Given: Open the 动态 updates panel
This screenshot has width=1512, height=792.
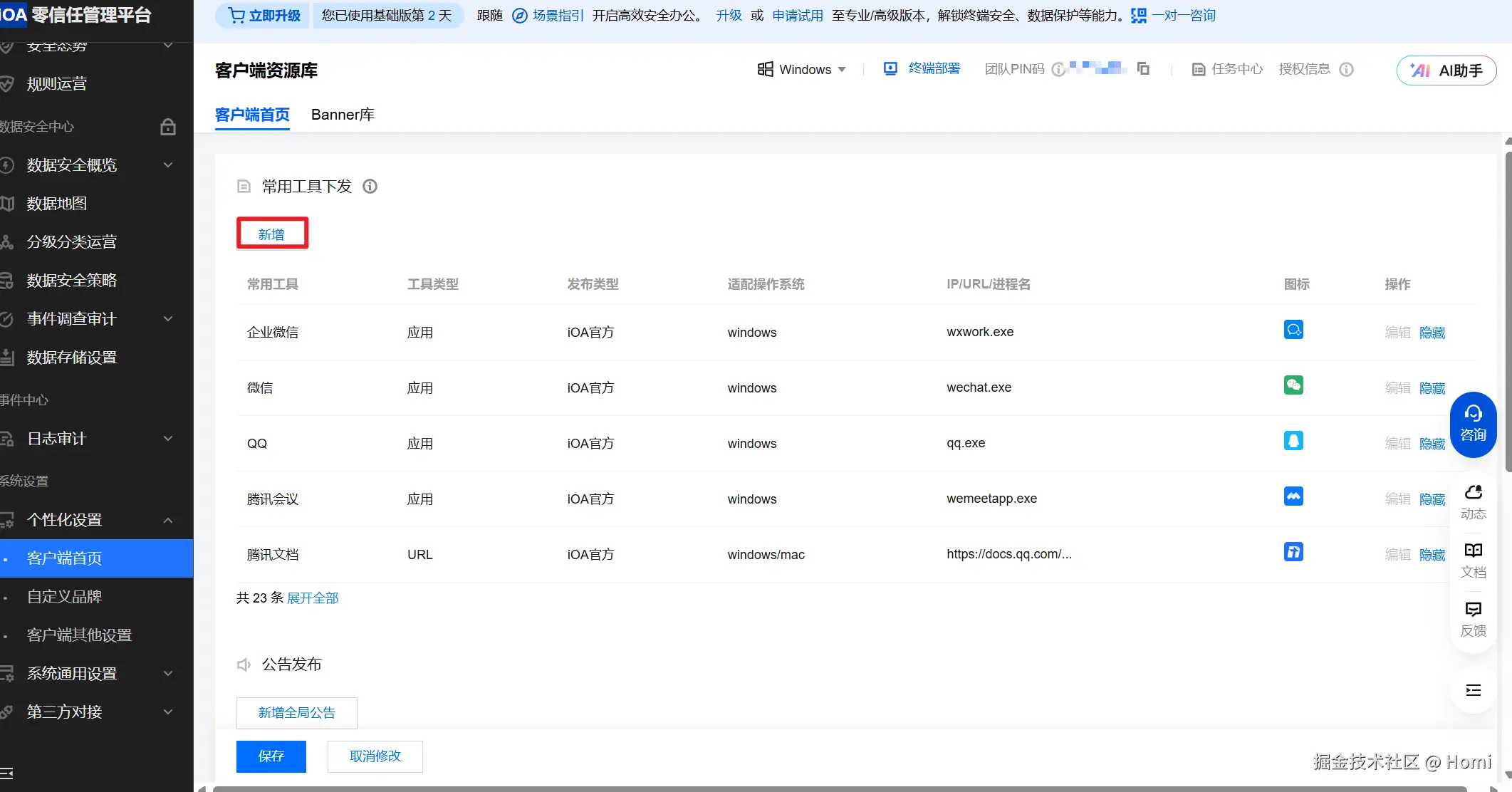Looking at the screenshot, I should tap(1473, 502).
